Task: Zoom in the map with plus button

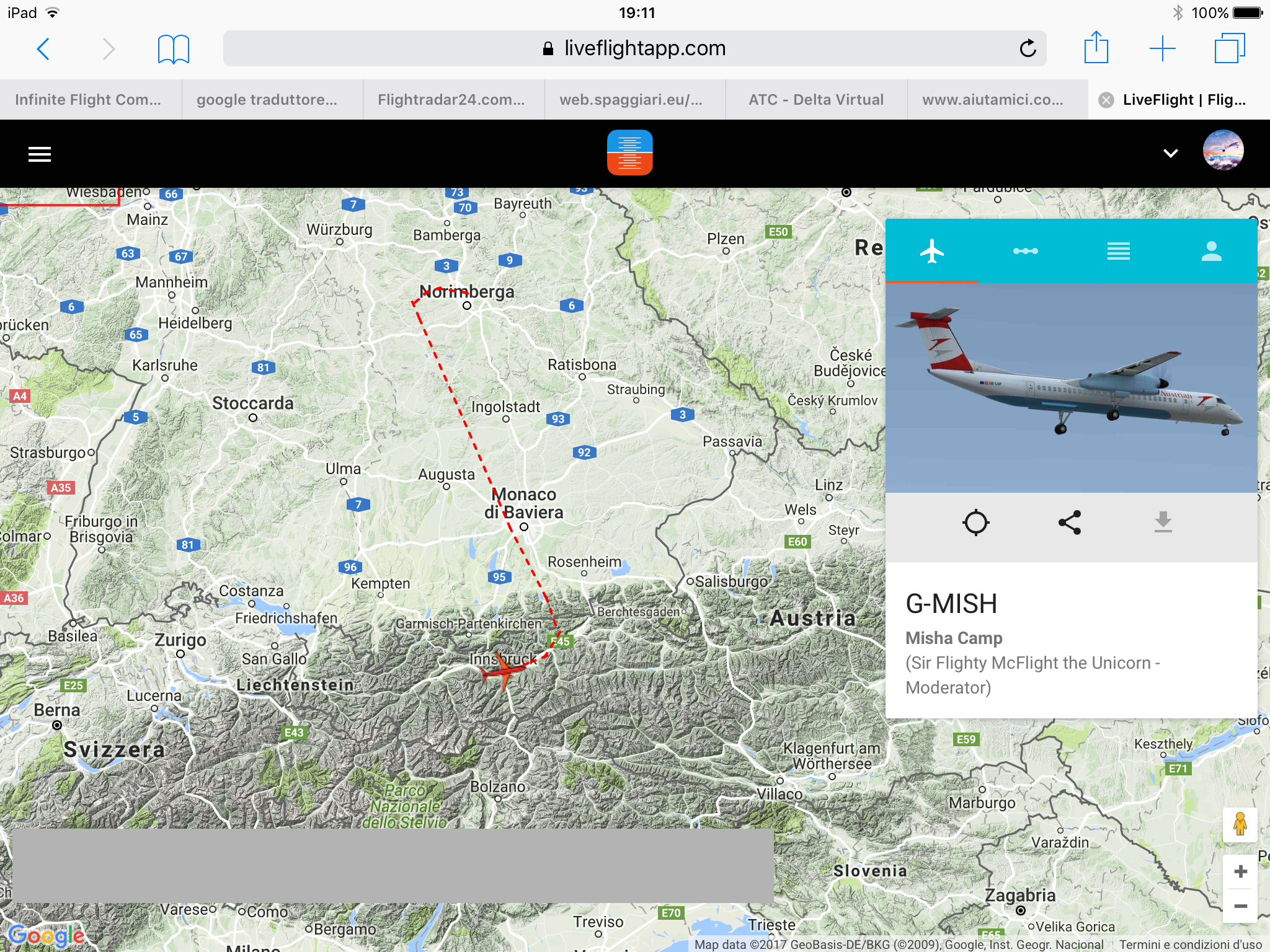Action: point(1240,871)
